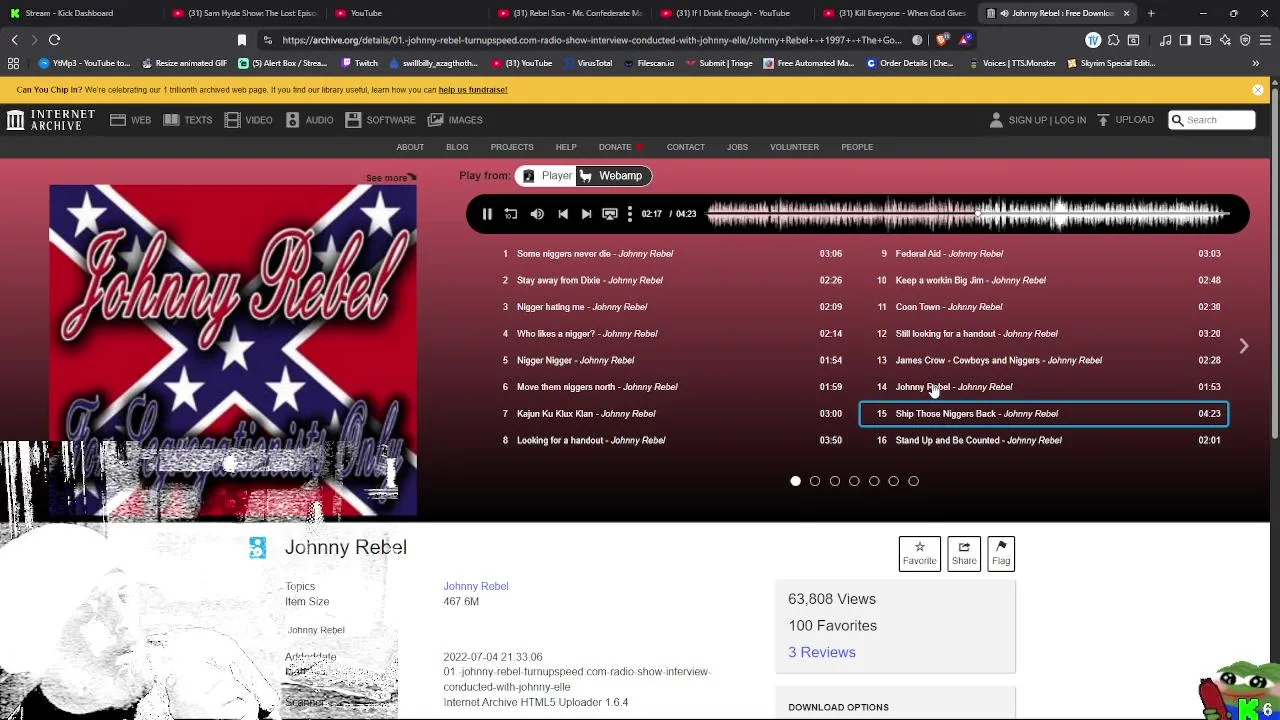Focus the archive Search field
The image size is (1280, 720).
coord(1212,120)
